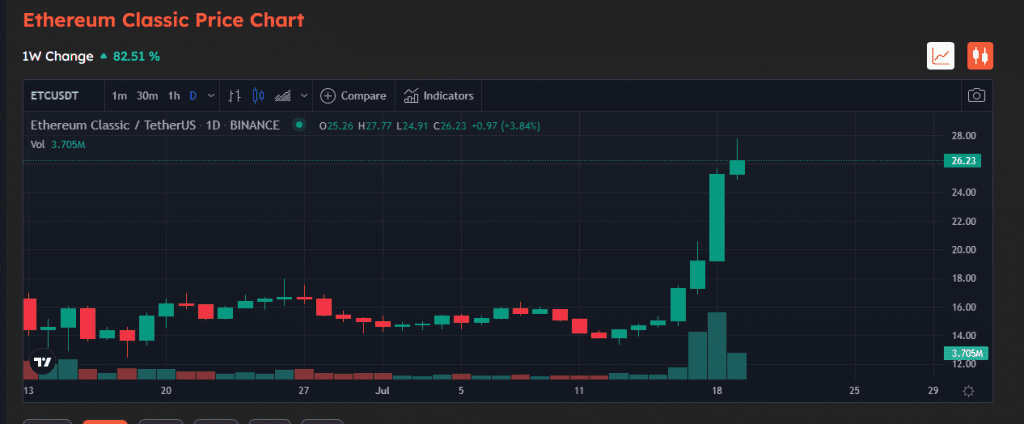Click the 26.23 current price label

963,161
